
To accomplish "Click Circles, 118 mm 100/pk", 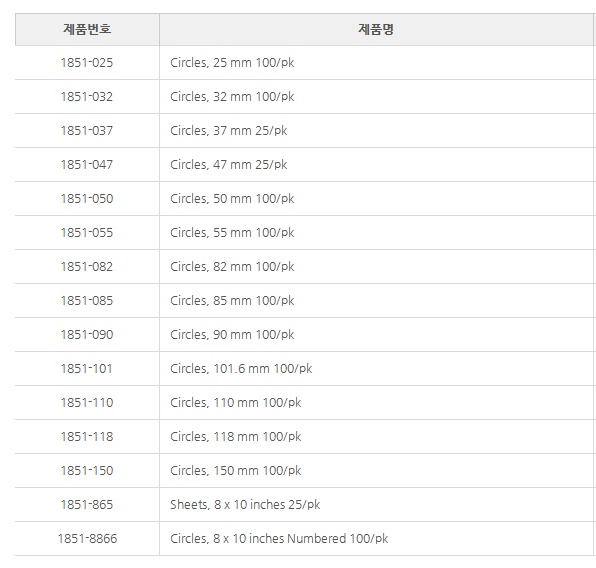I will [x=236, y=436].
